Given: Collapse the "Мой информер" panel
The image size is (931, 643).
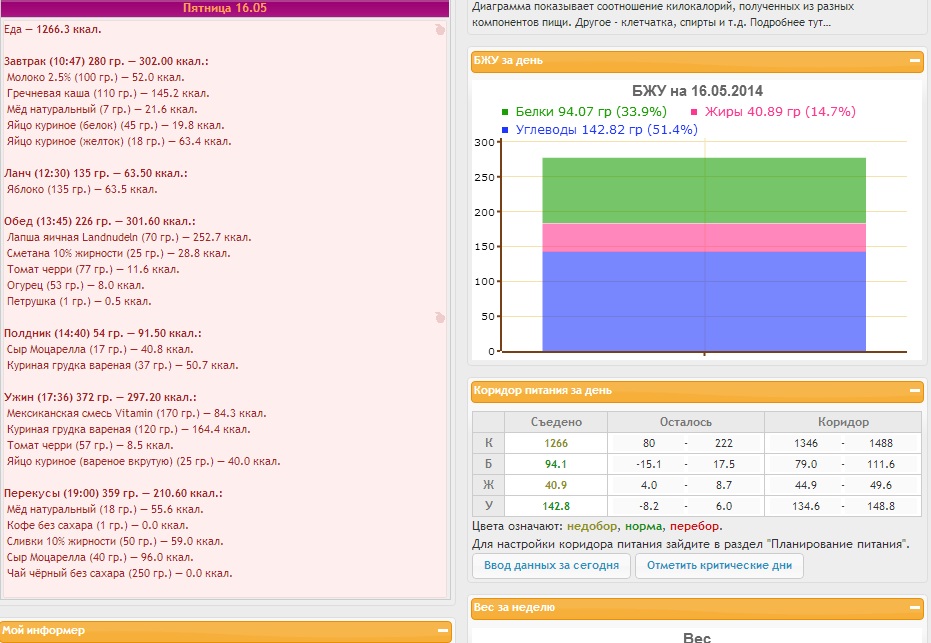Looking at the screenshot, I should tap(443, 631).
